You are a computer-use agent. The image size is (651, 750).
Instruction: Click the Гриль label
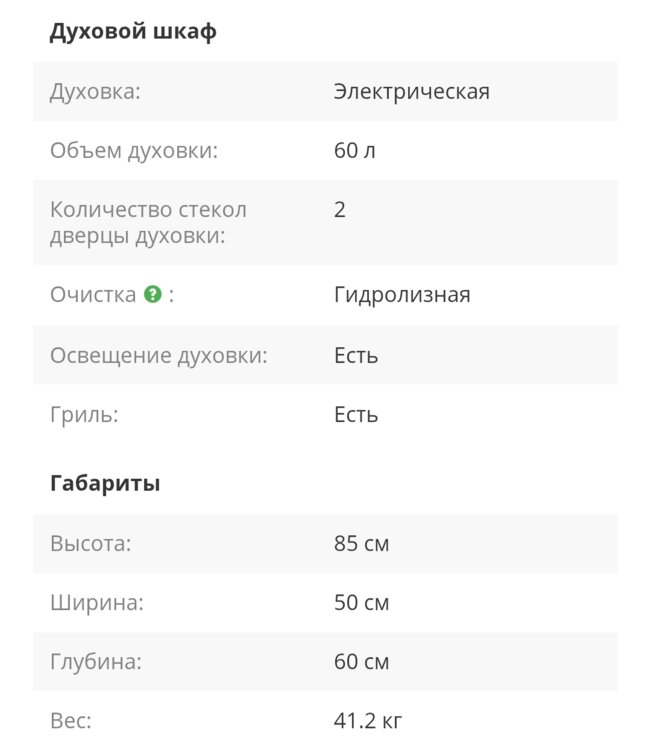point(84,414)
